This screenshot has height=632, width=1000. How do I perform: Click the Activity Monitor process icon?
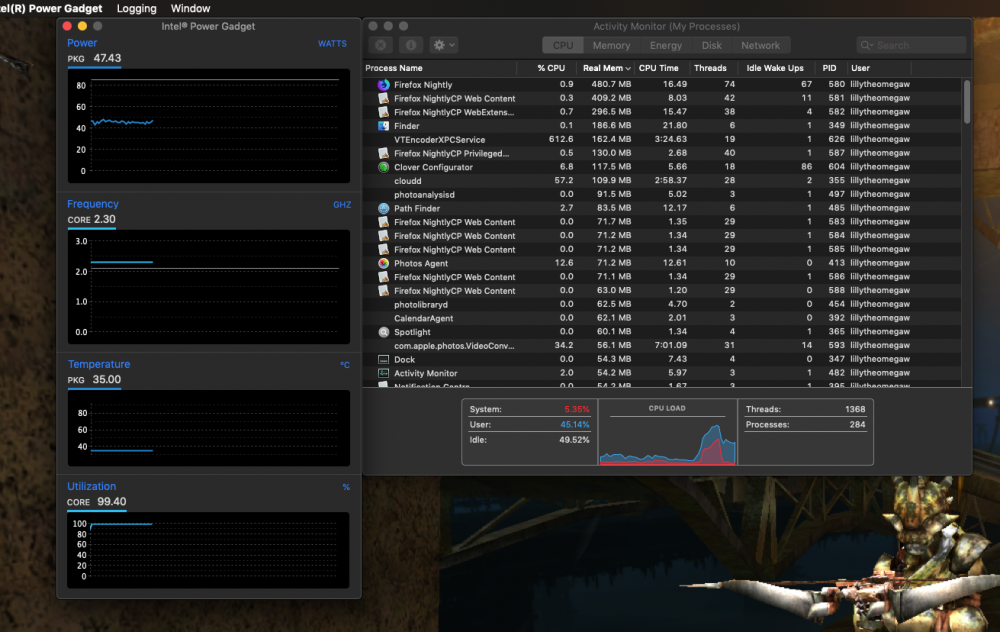[x=383, y=373]
